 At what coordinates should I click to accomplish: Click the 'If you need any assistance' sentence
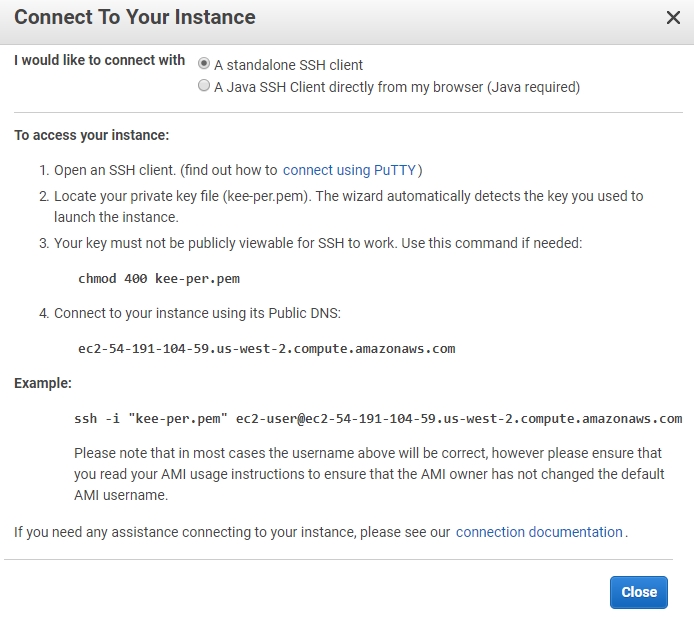click(x=232, y=532)
